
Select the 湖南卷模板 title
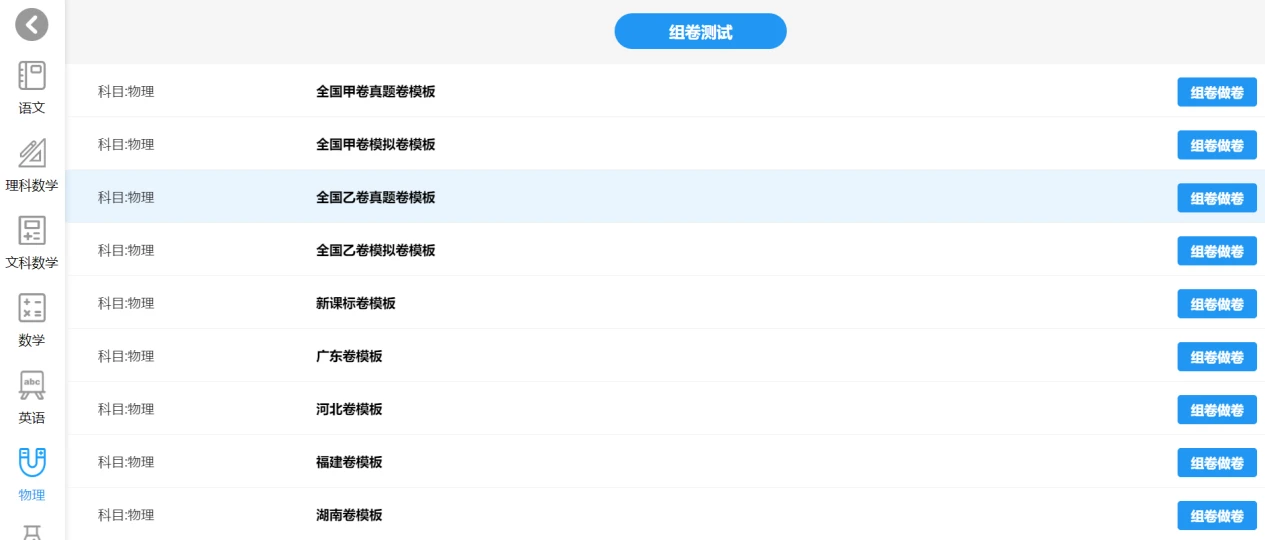349,515
